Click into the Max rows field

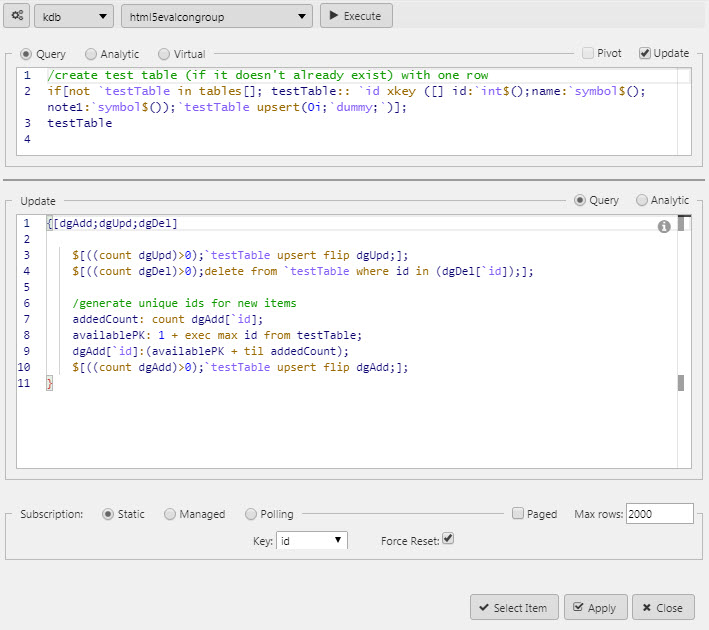point(659,514)
